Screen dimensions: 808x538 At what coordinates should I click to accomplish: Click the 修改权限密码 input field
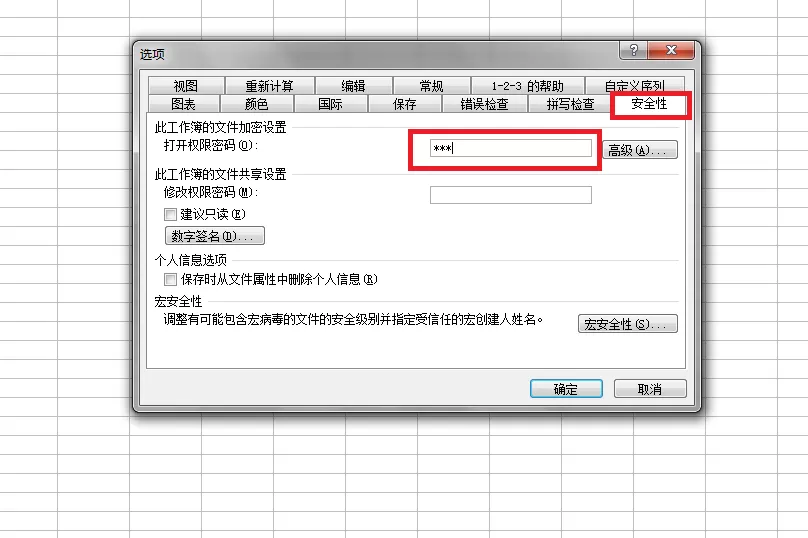click(x=511, y=195)
